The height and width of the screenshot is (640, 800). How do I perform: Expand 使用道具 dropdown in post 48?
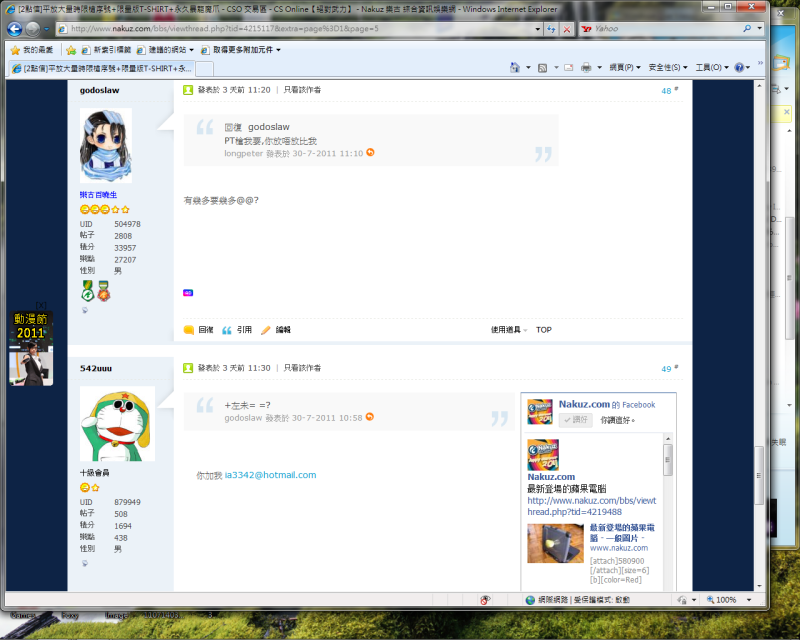tap(509, 330)
